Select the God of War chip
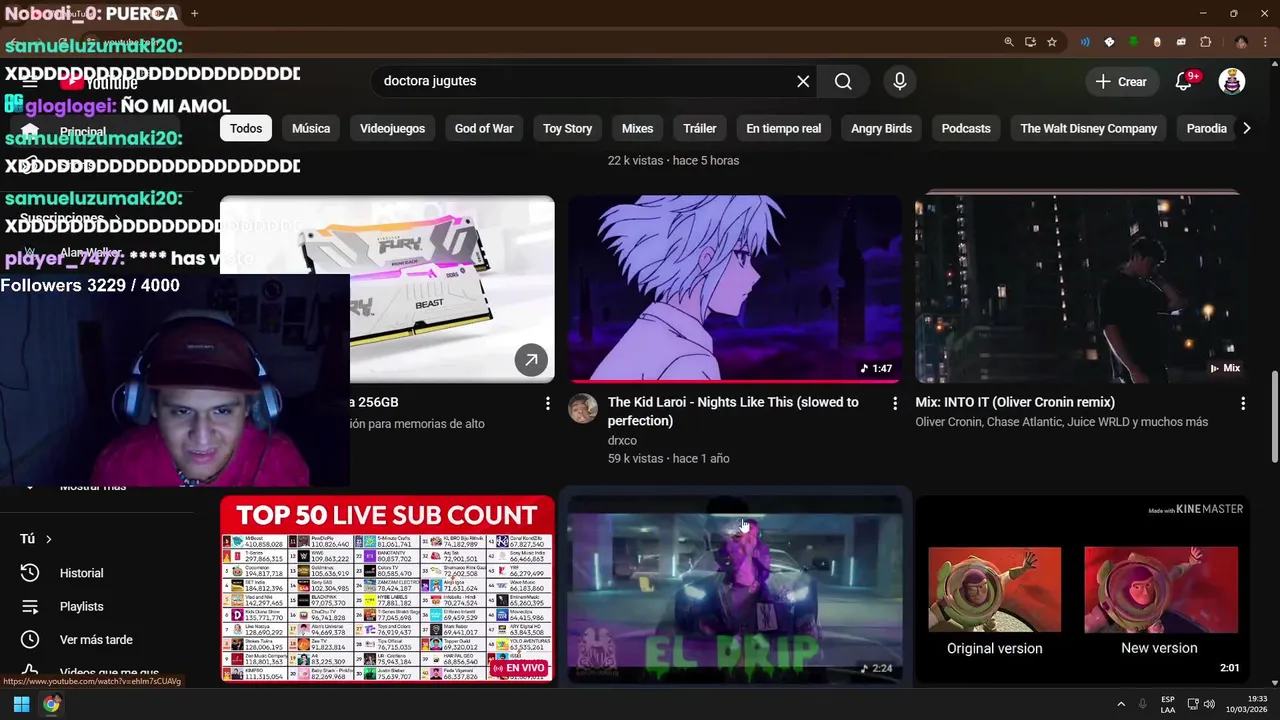The image size is (1280, 720). [x=484, y=128]
